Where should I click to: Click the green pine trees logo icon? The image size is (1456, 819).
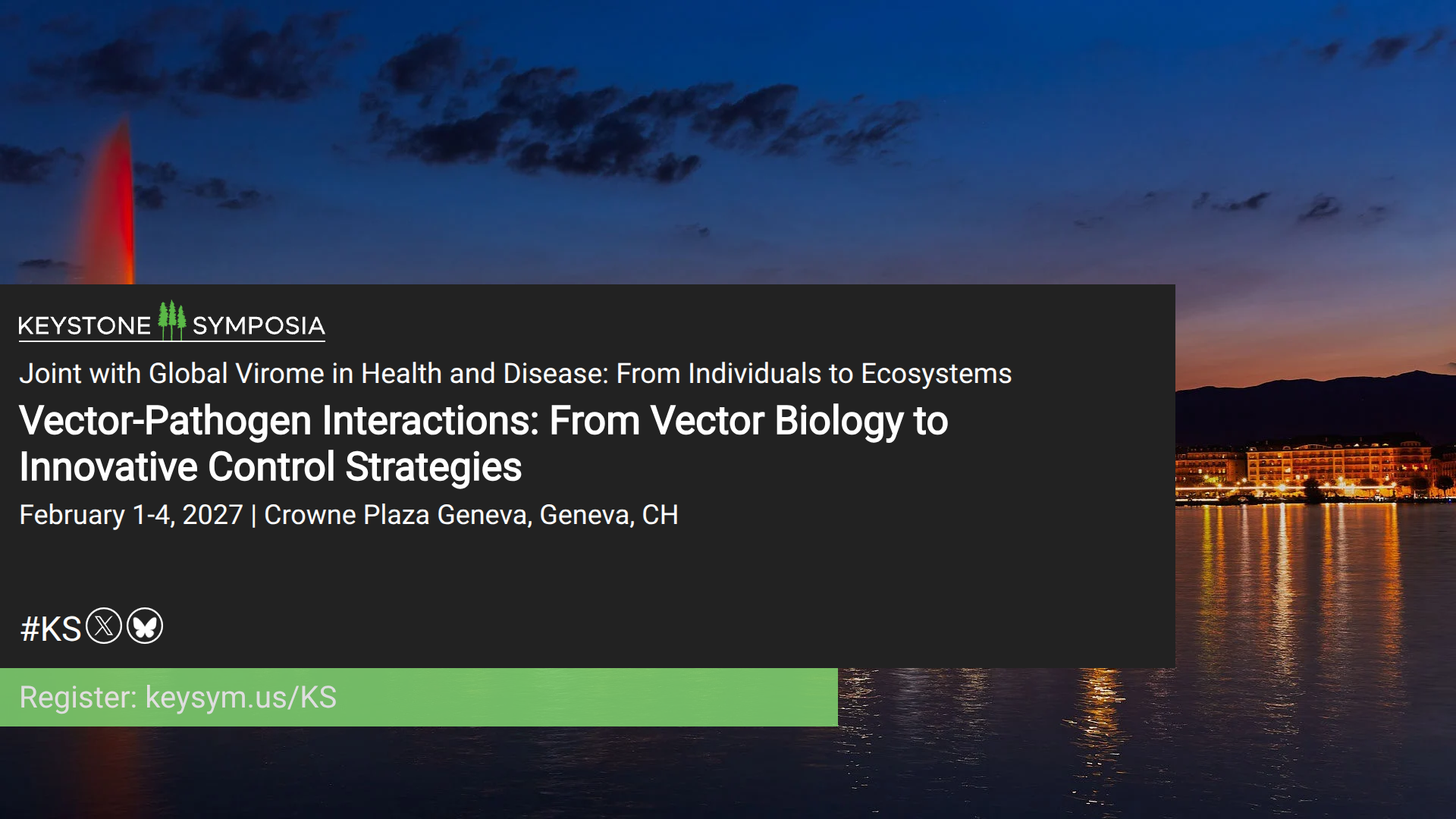171,321
